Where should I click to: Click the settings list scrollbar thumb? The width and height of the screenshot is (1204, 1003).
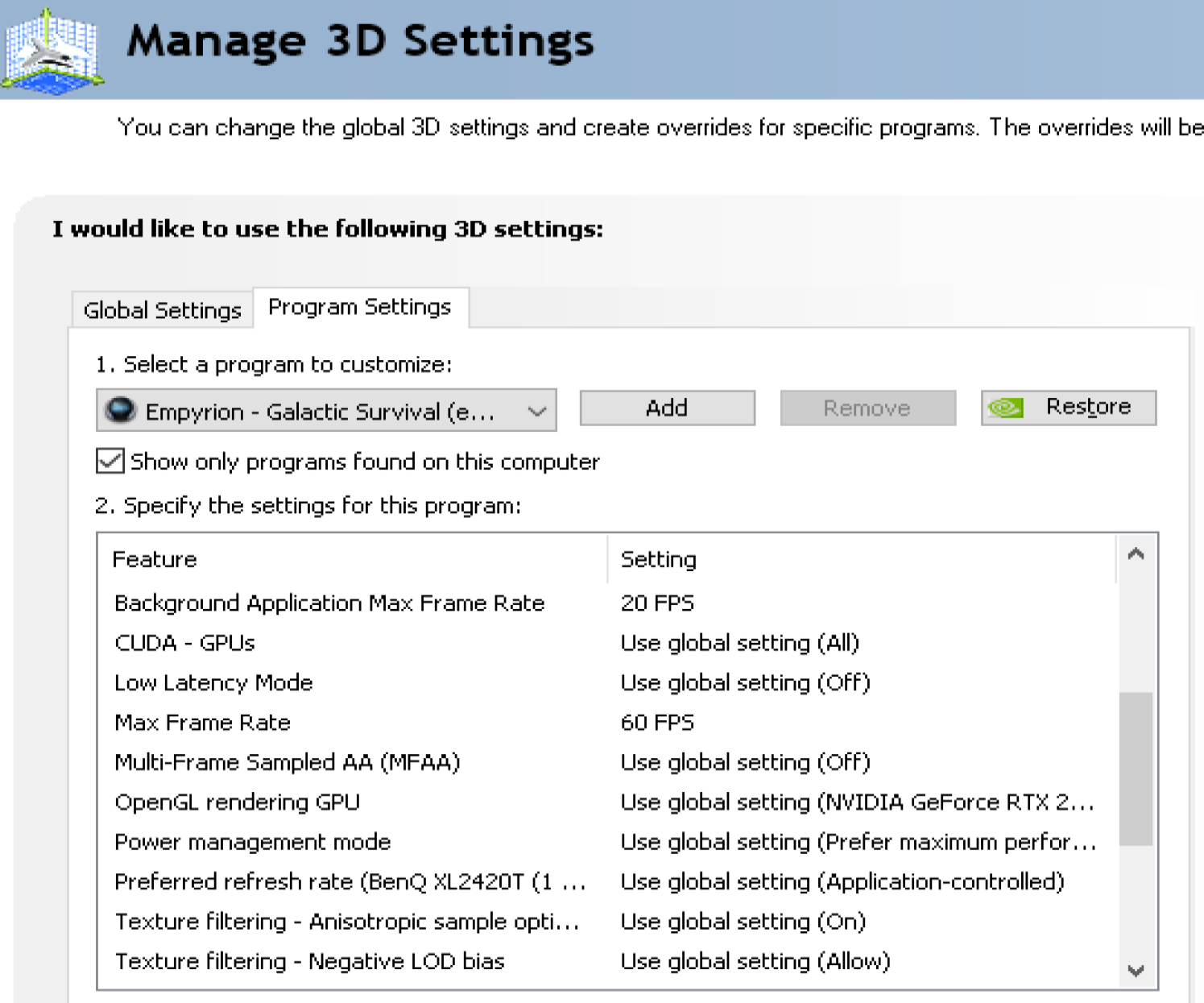tap(1136, 769)
